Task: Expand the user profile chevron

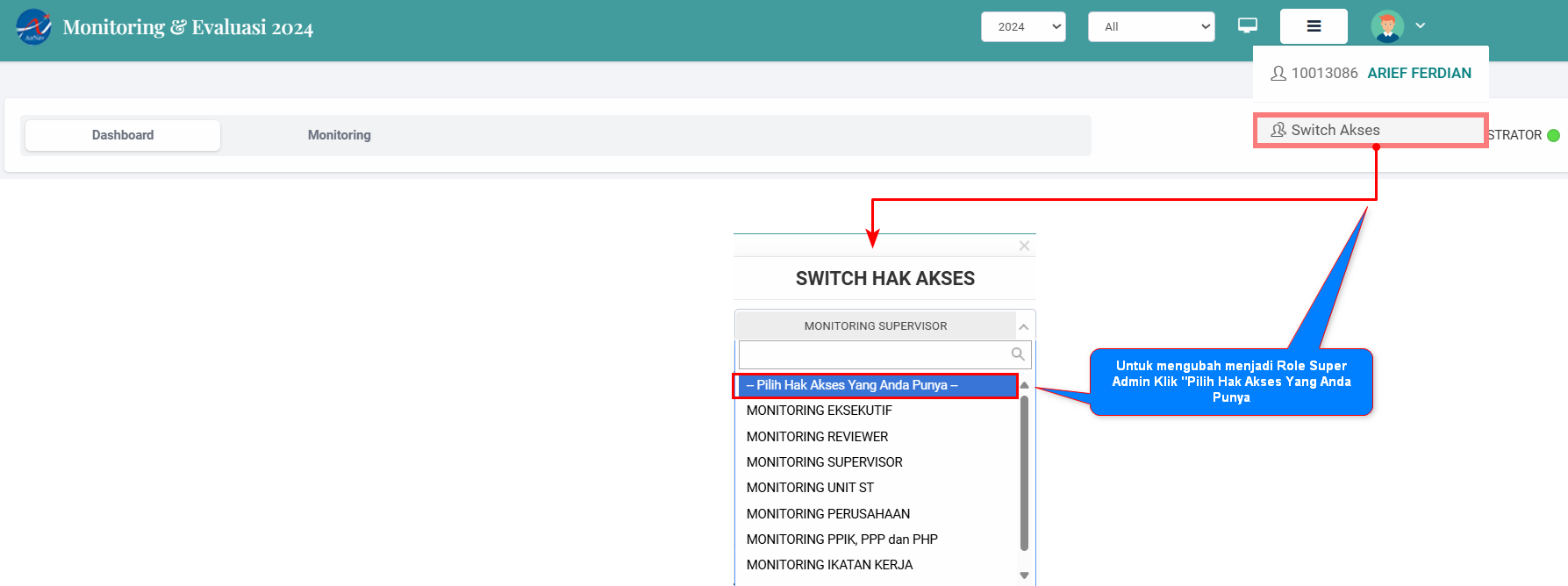Action: coord(1420,26)
